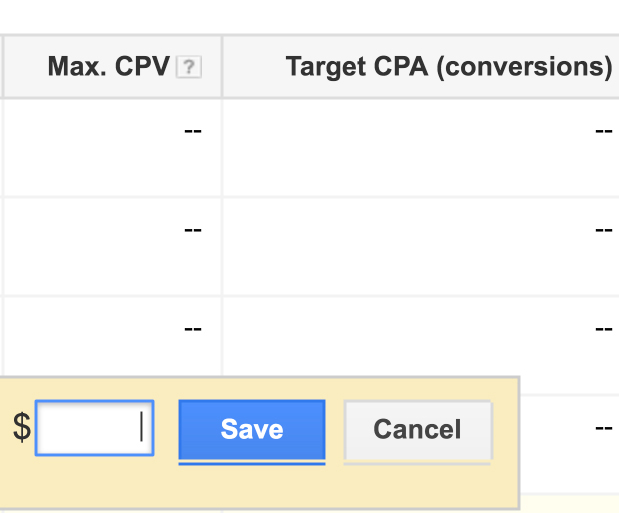Click the yellow edit popup background

tap(260, 486)
